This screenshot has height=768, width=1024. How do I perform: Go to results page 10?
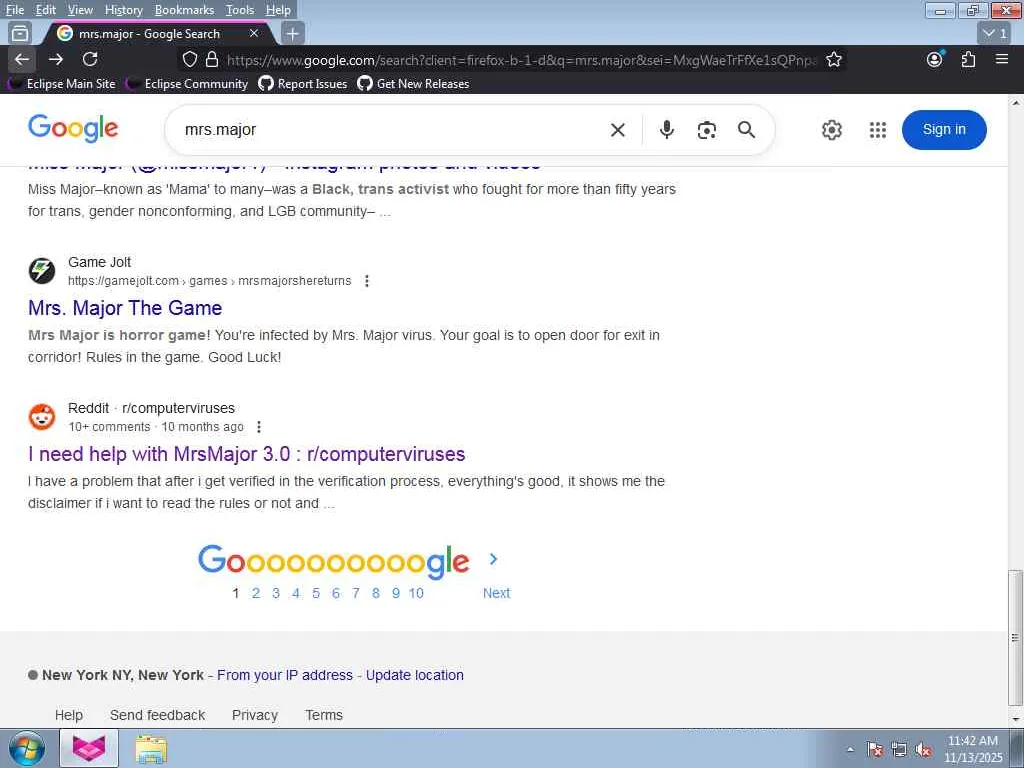416,593
